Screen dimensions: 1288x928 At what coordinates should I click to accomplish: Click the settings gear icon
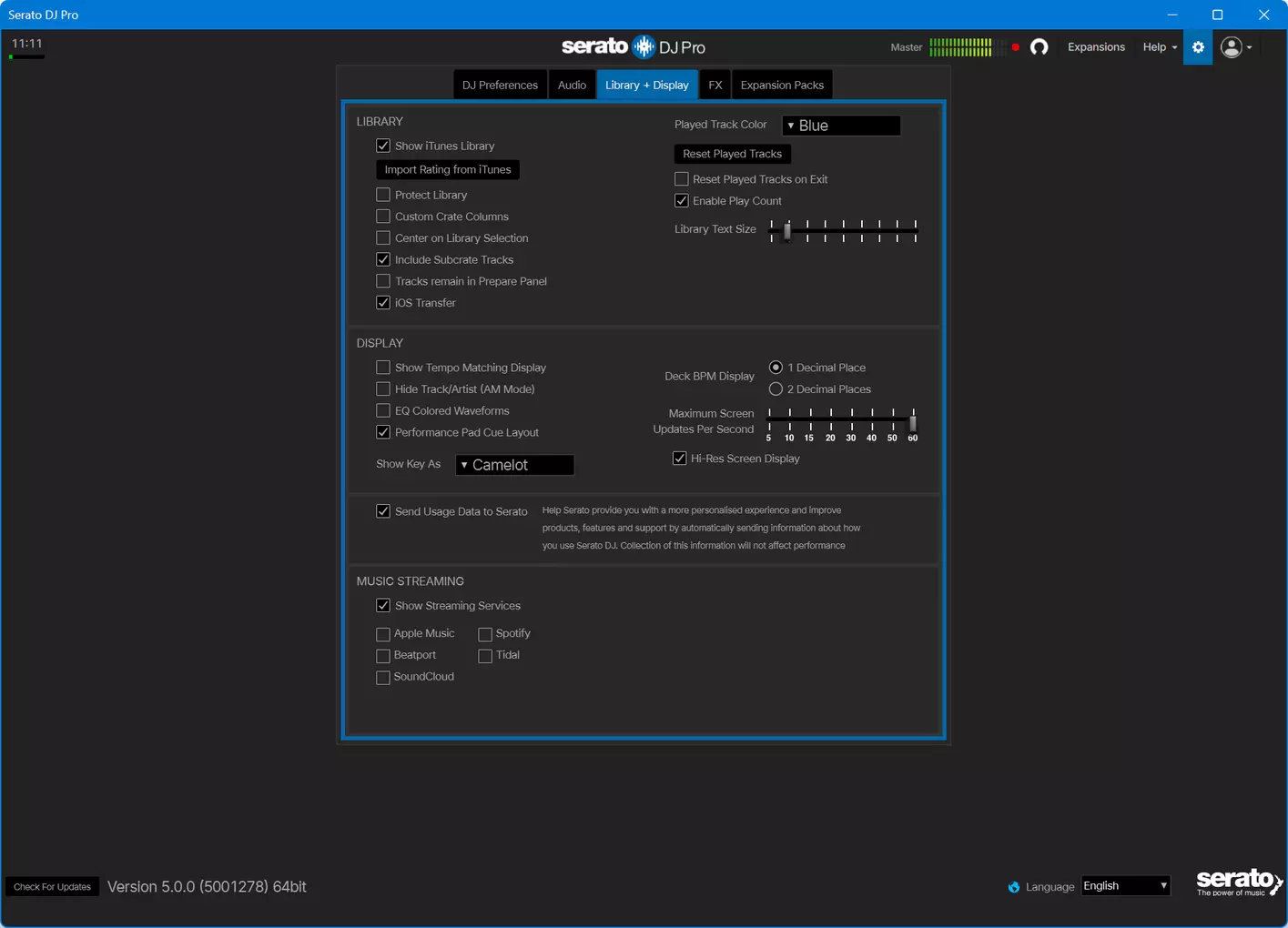tap(1198, 47)
